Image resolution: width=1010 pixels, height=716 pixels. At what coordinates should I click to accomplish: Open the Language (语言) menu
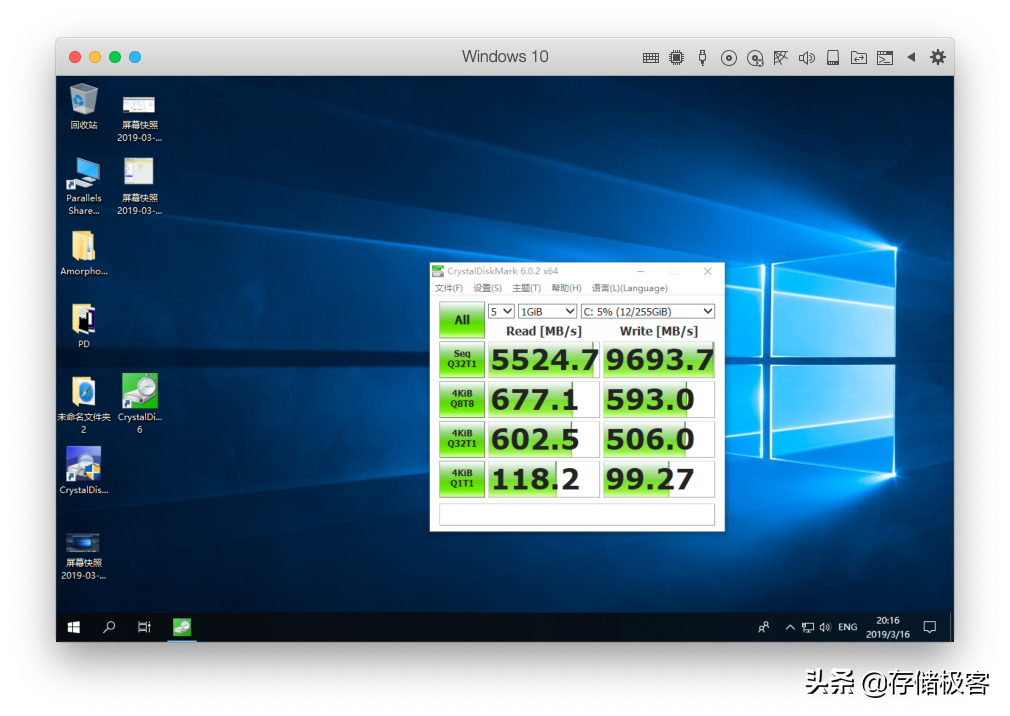pyautogui.click(x=630, y=288)
